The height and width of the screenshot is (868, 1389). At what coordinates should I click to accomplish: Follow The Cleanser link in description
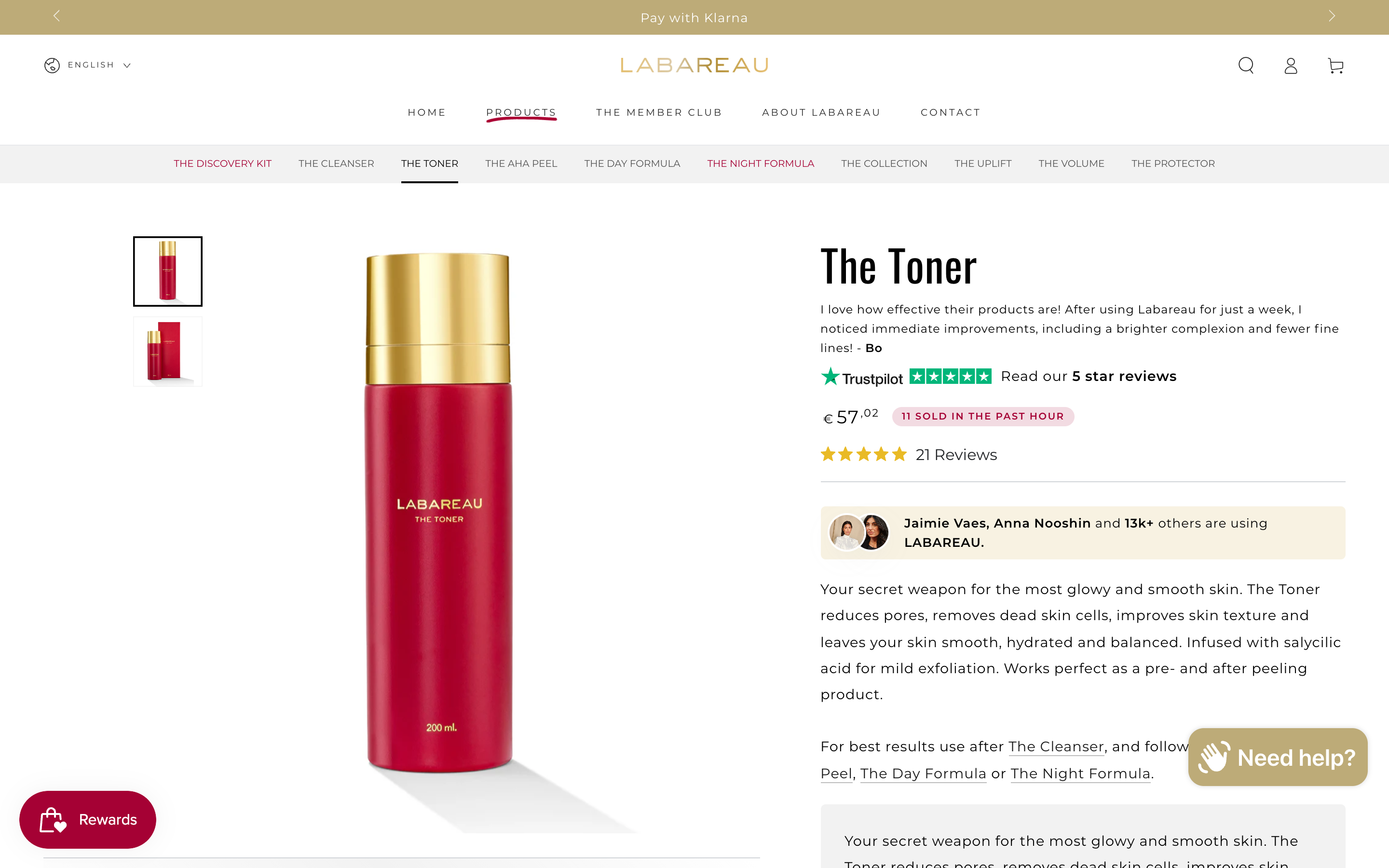point(1056,746)
